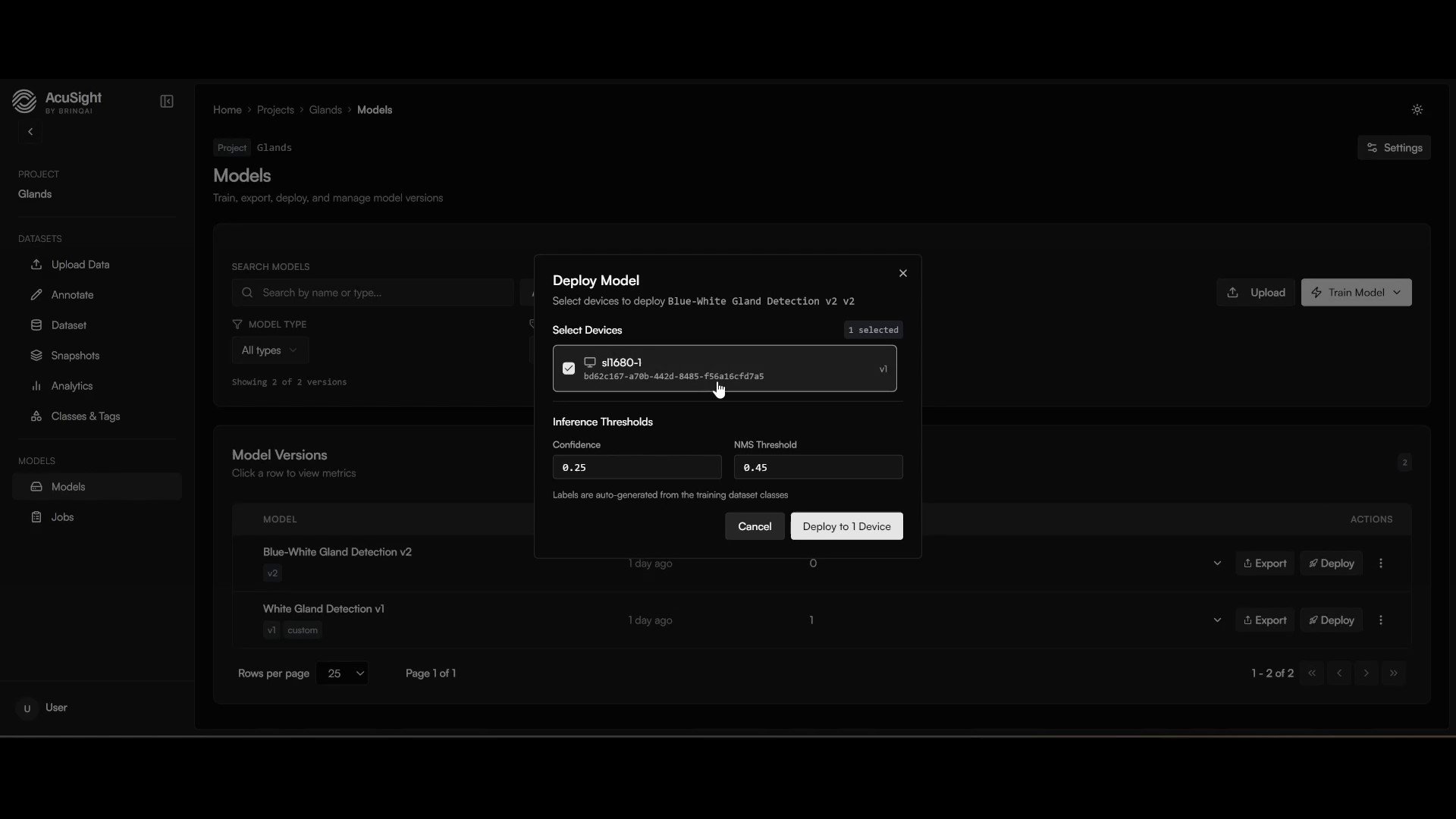Open more actions for White Gland Detection v1
The height and width of the screenshot is (819, 1456).
pos(1381,620)
